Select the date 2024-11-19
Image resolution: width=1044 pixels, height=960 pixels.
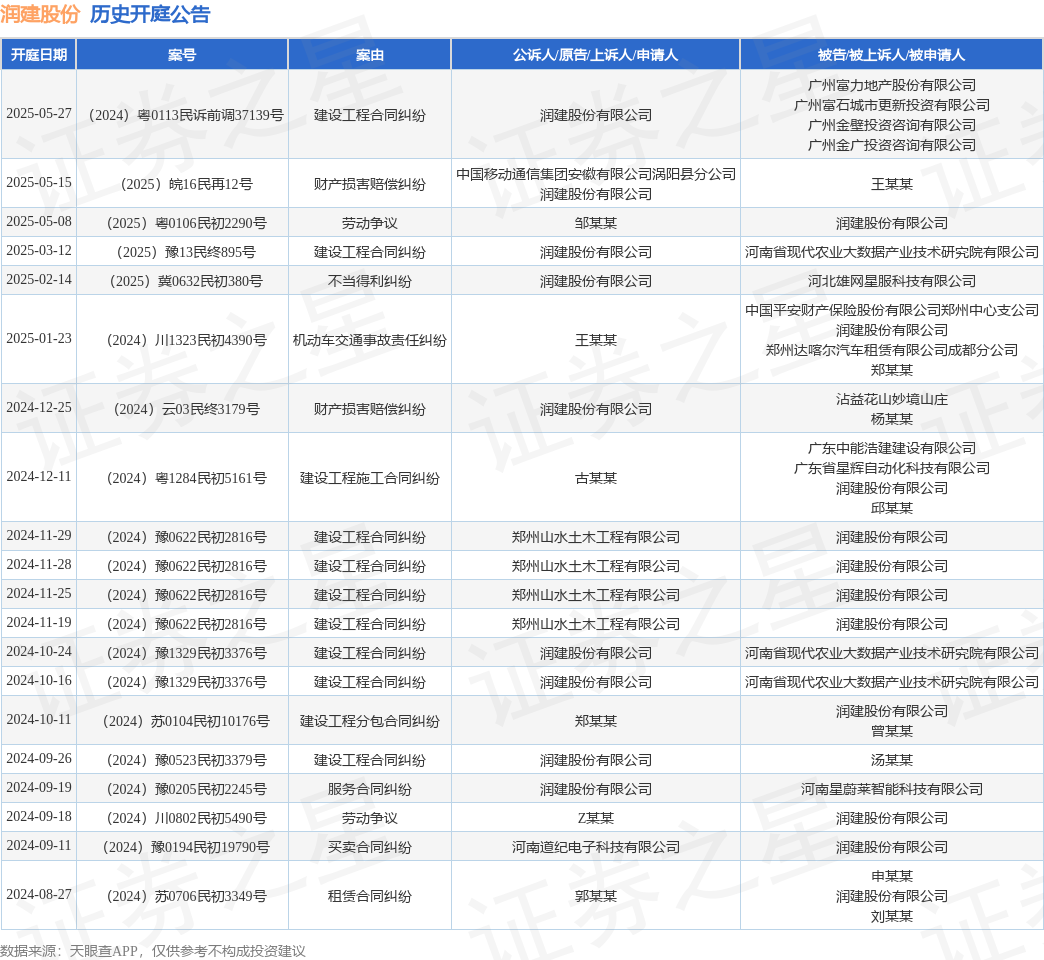[x=39, y=622]
